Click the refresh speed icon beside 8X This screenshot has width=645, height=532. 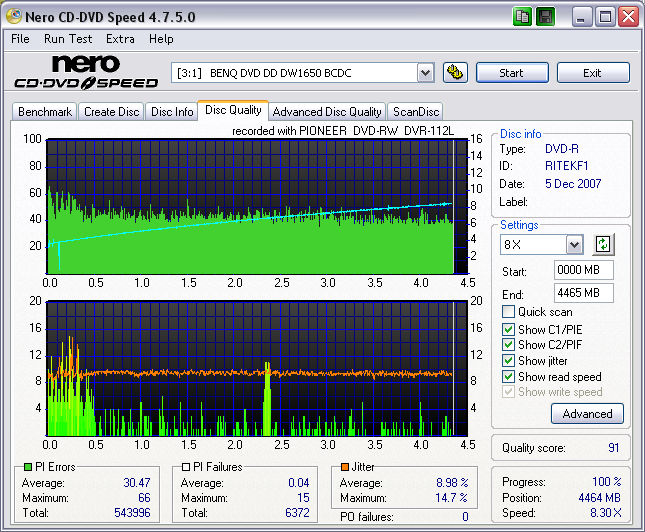tap(603, 245)
